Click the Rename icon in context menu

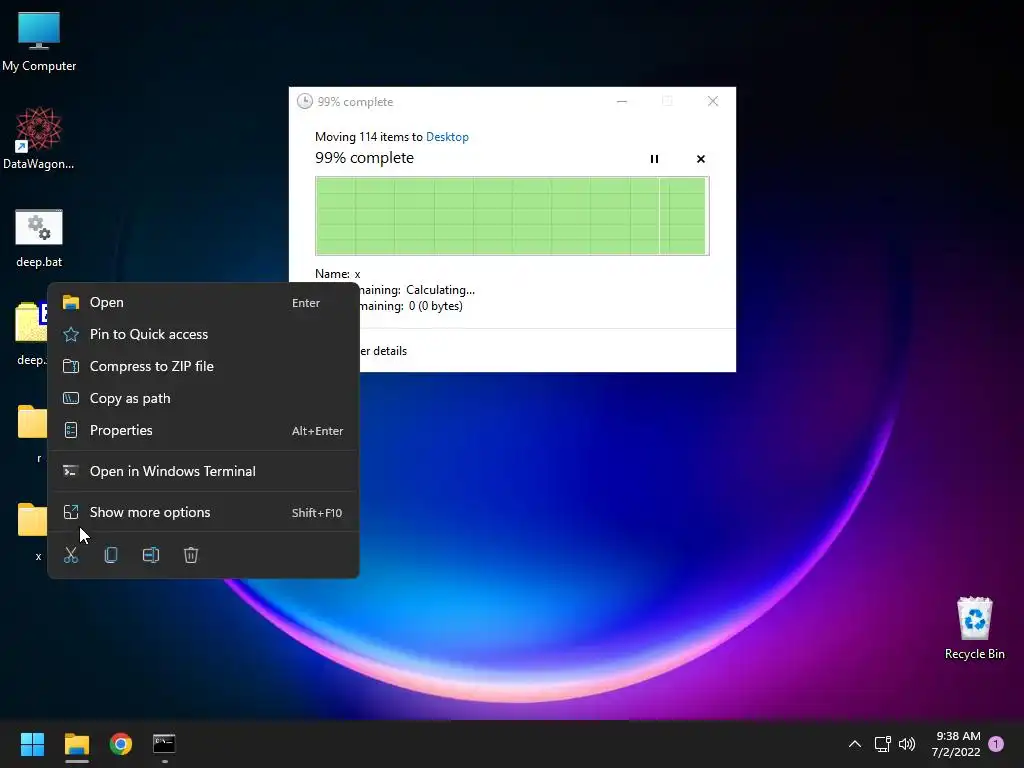point(151,555)
